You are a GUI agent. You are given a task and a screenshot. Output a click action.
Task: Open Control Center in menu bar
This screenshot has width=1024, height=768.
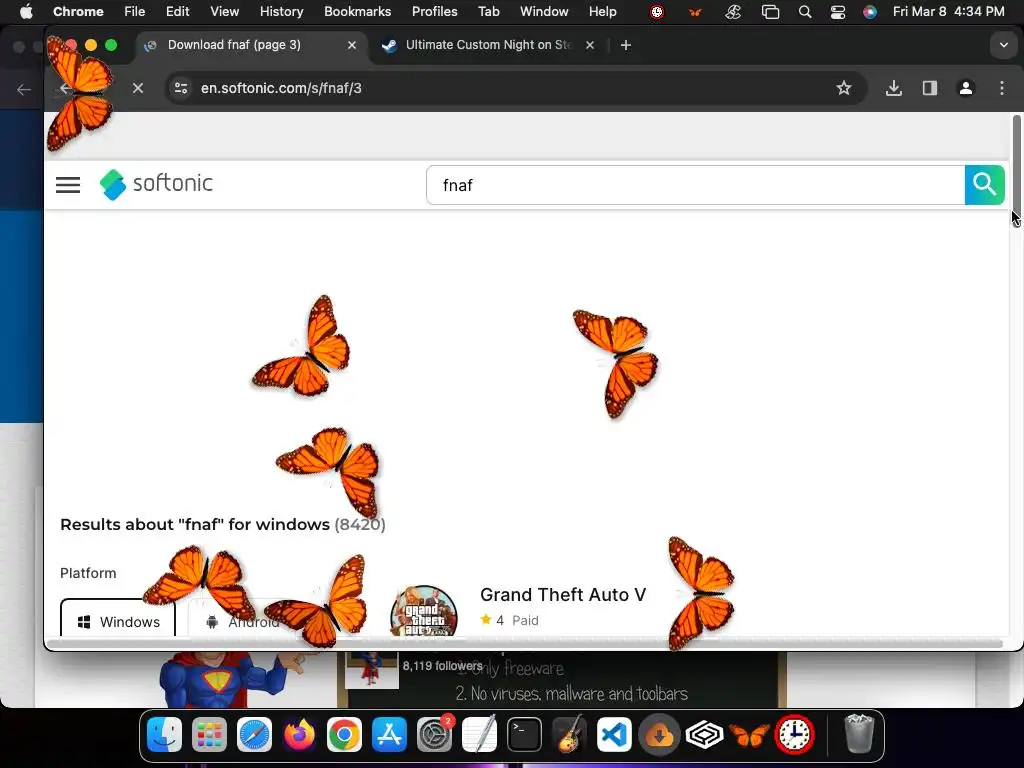coord(838,12)
